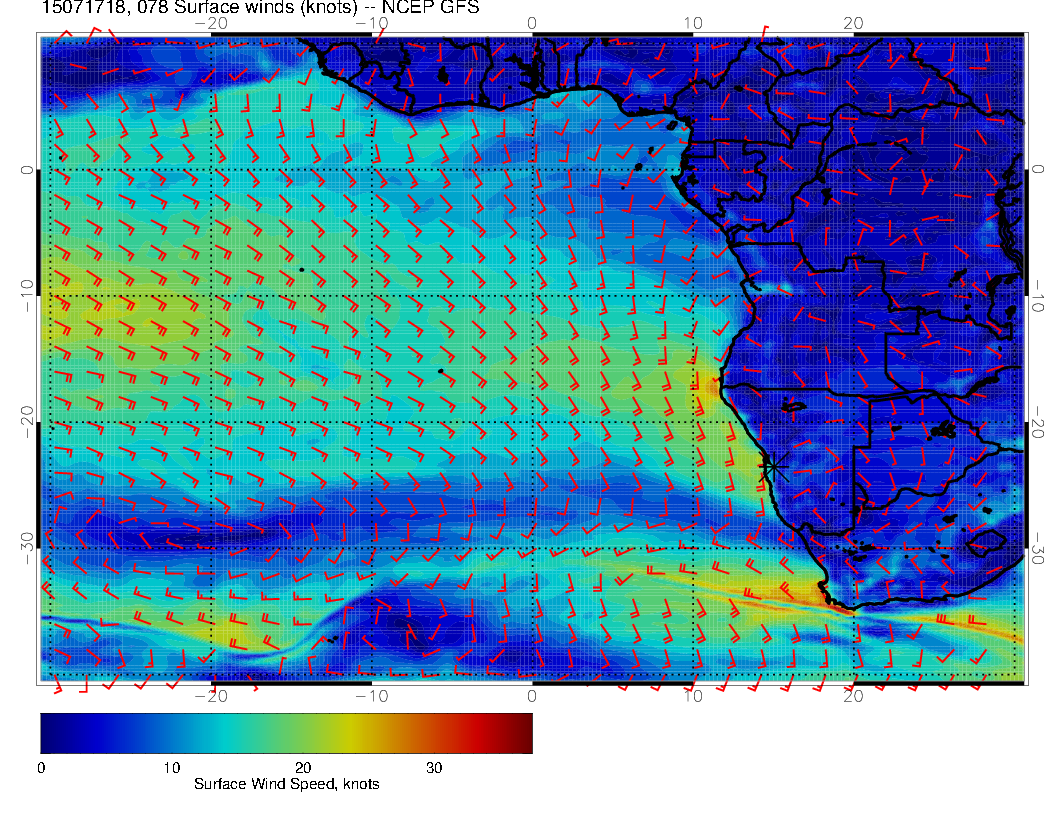Click the '-20' longitude label on the bottom axis
1056x816 pixels.
pyautogui.click(x=211, y=696)
